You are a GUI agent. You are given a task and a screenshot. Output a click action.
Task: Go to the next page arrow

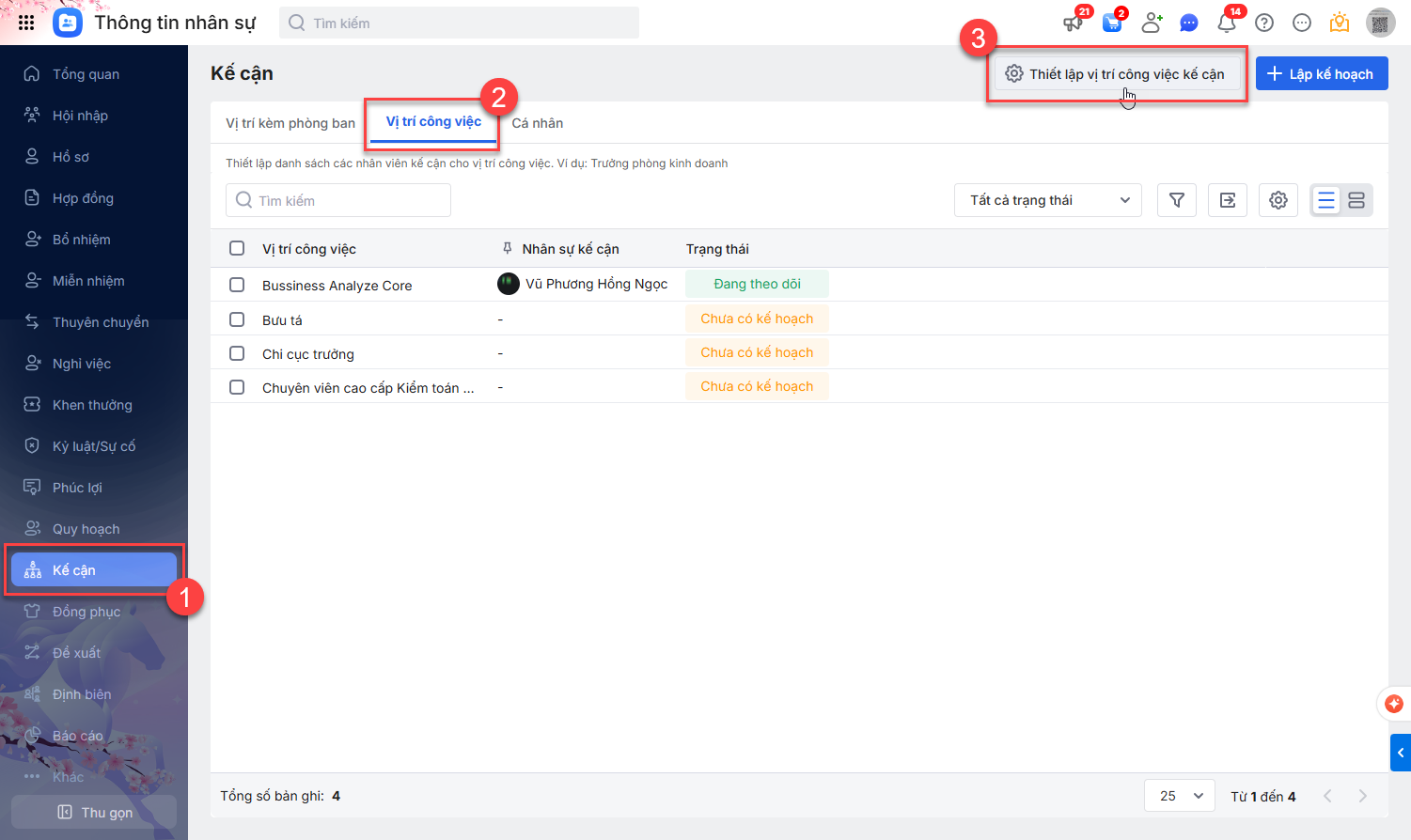click(x=1362, y=796)
